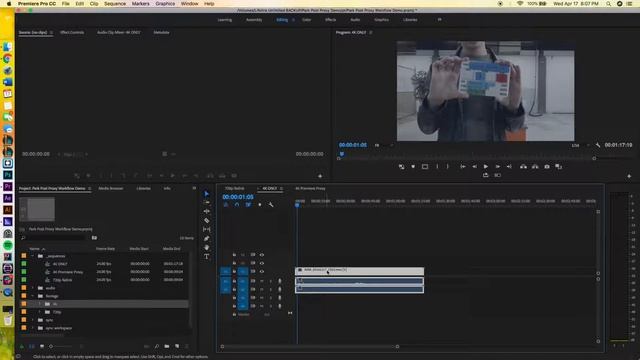640x360 pixels.
Task: Click the Lift button in Program monitor
Action: pyautogui.click(x=523, y=167)
